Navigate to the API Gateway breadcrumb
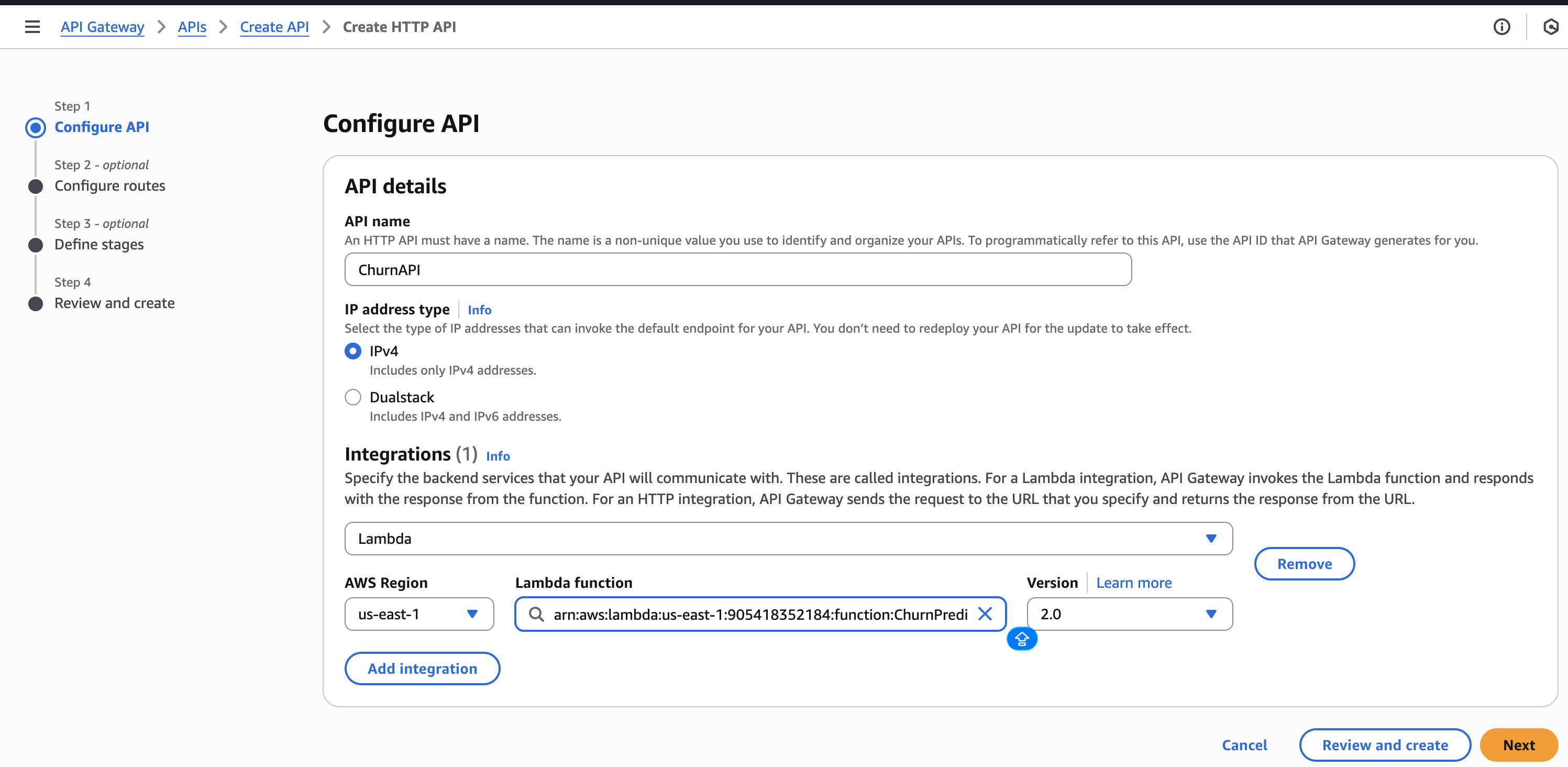Image resolution: width=1568 pixels, height=767 pixels. point(102,27)
